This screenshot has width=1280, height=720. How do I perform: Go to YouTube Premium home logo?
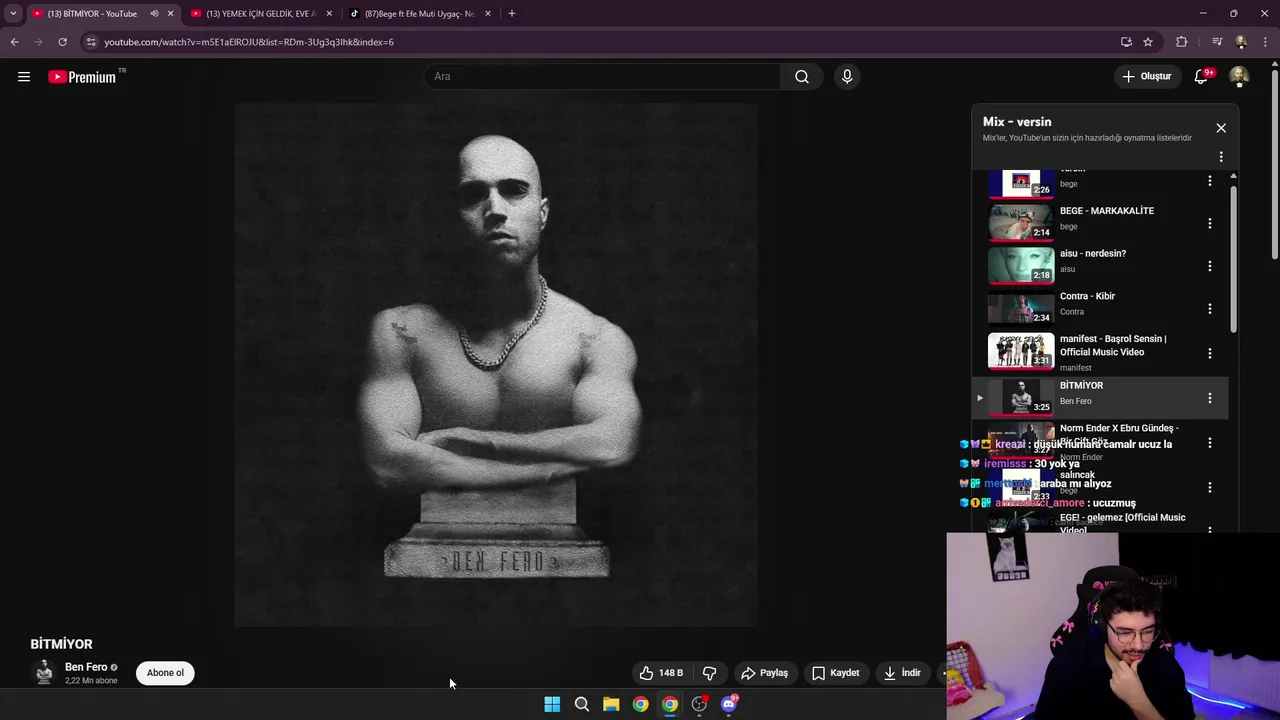(x=84, y=77)
